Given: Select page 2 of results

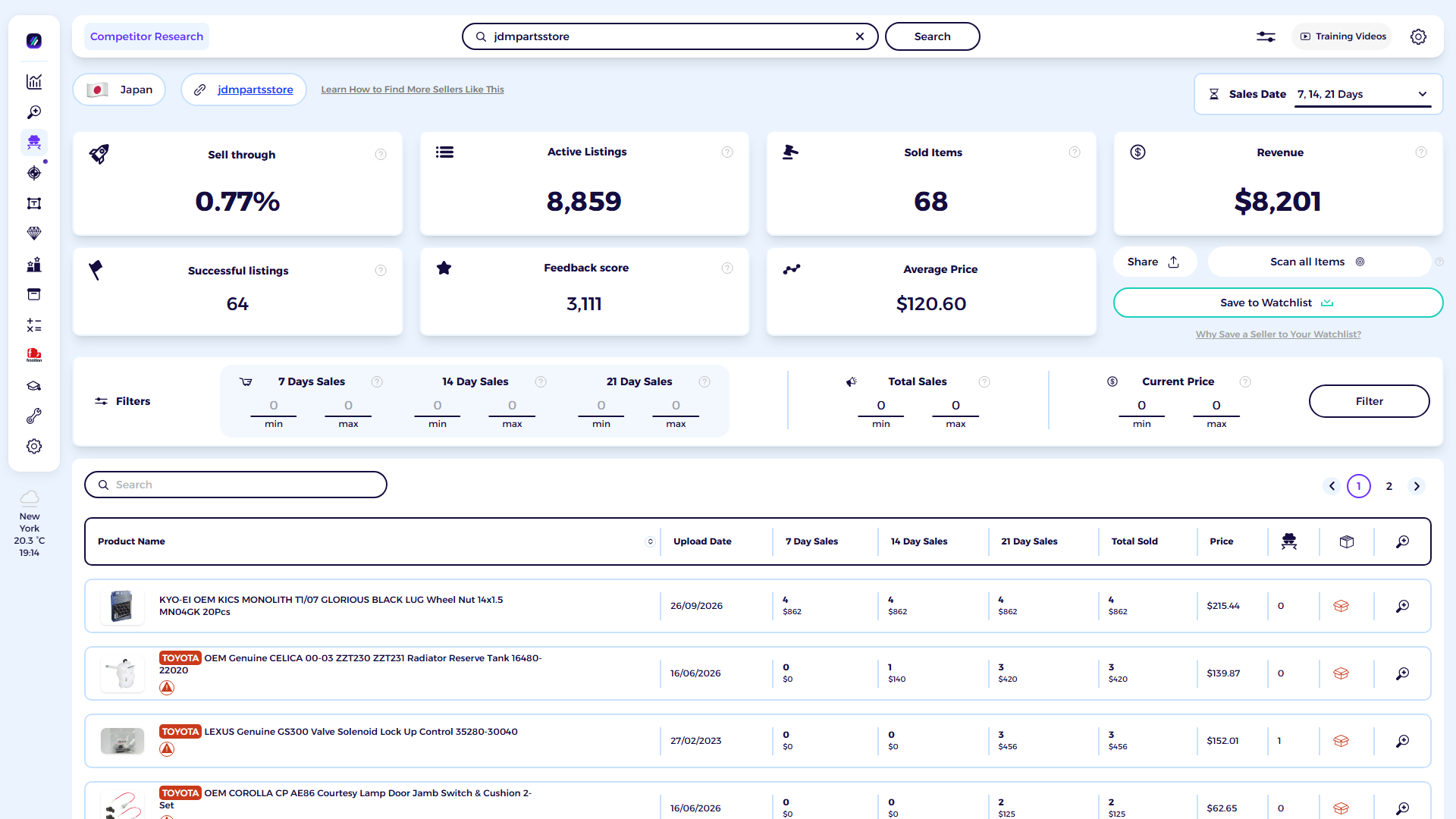Looking at the screenshot, I should click(x=1389, y=486).
